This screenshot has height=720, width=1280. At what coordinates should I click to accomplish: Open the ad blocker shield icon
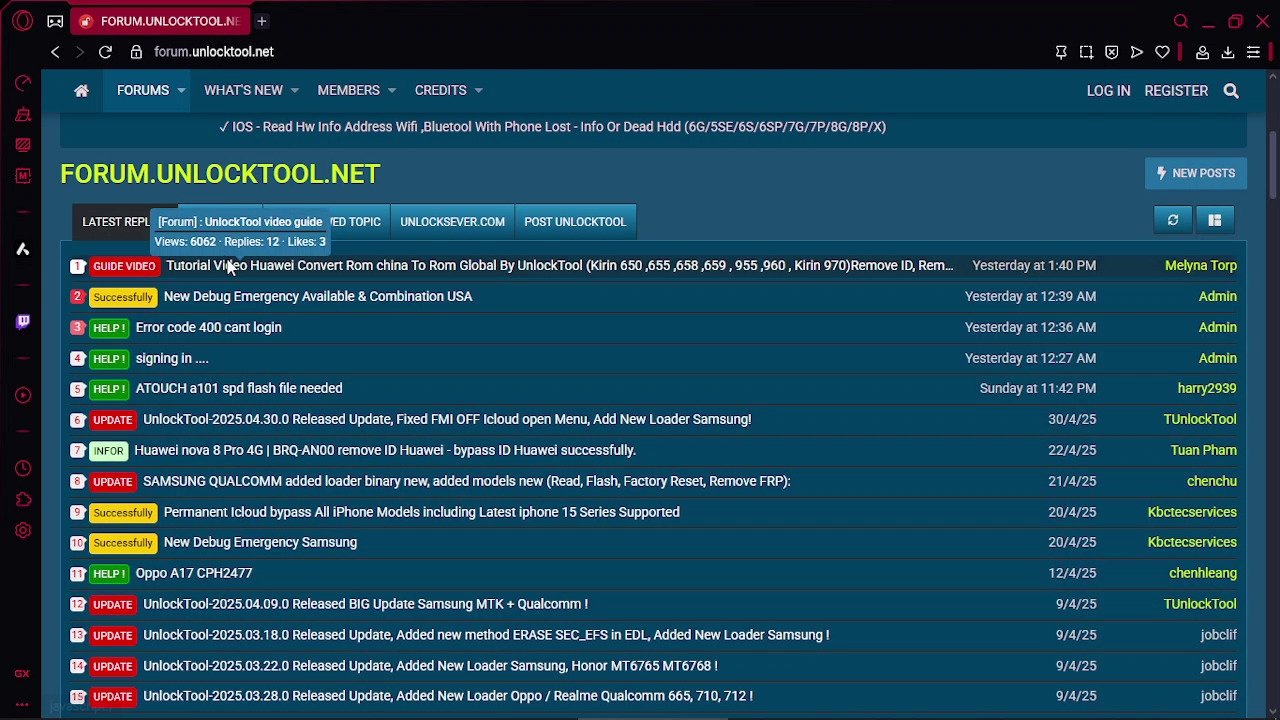coord(1111,52)
